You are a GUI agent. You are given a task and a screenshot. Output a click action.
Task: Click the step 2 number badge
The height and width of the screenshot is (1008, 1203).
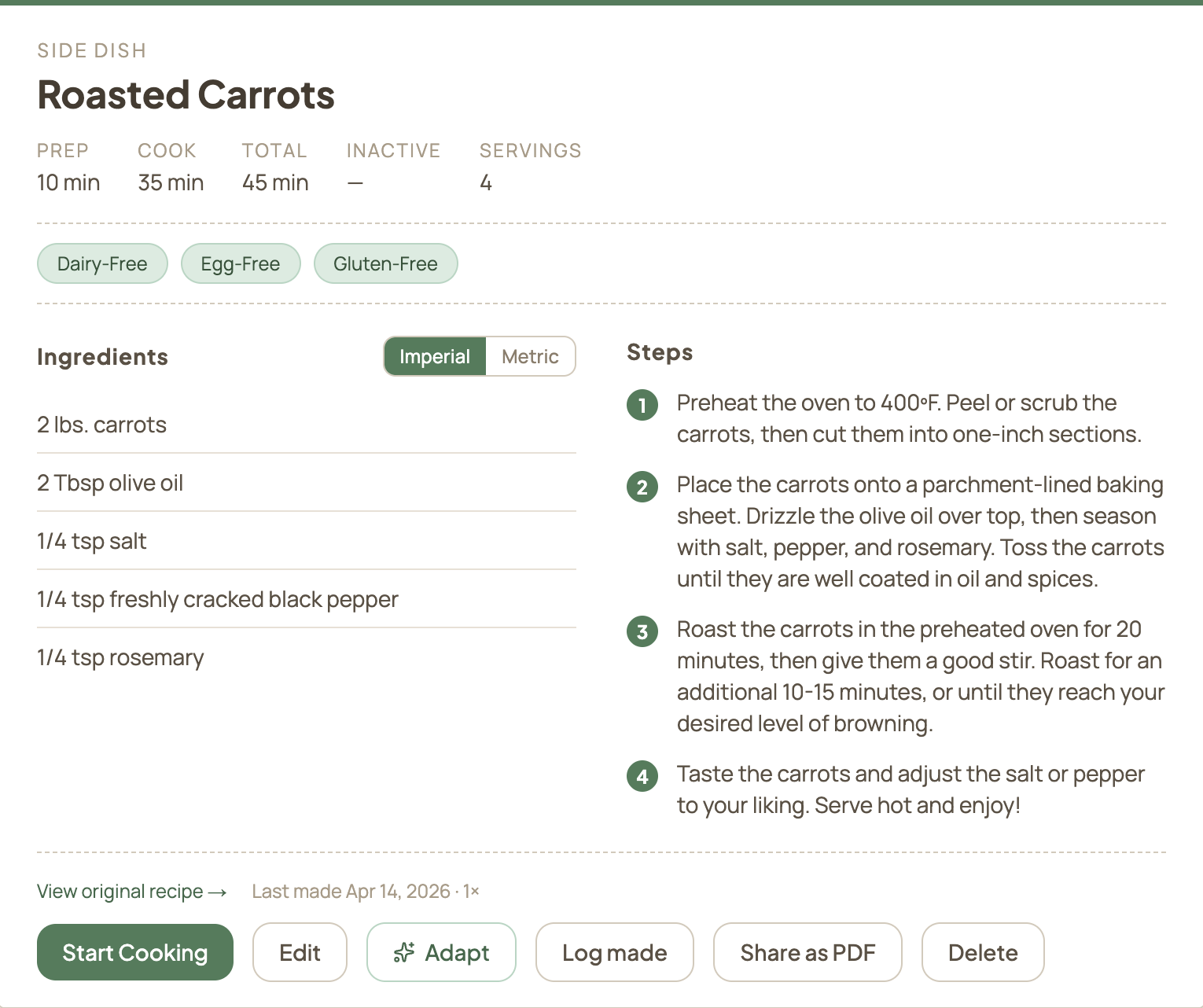pos(642,487)
